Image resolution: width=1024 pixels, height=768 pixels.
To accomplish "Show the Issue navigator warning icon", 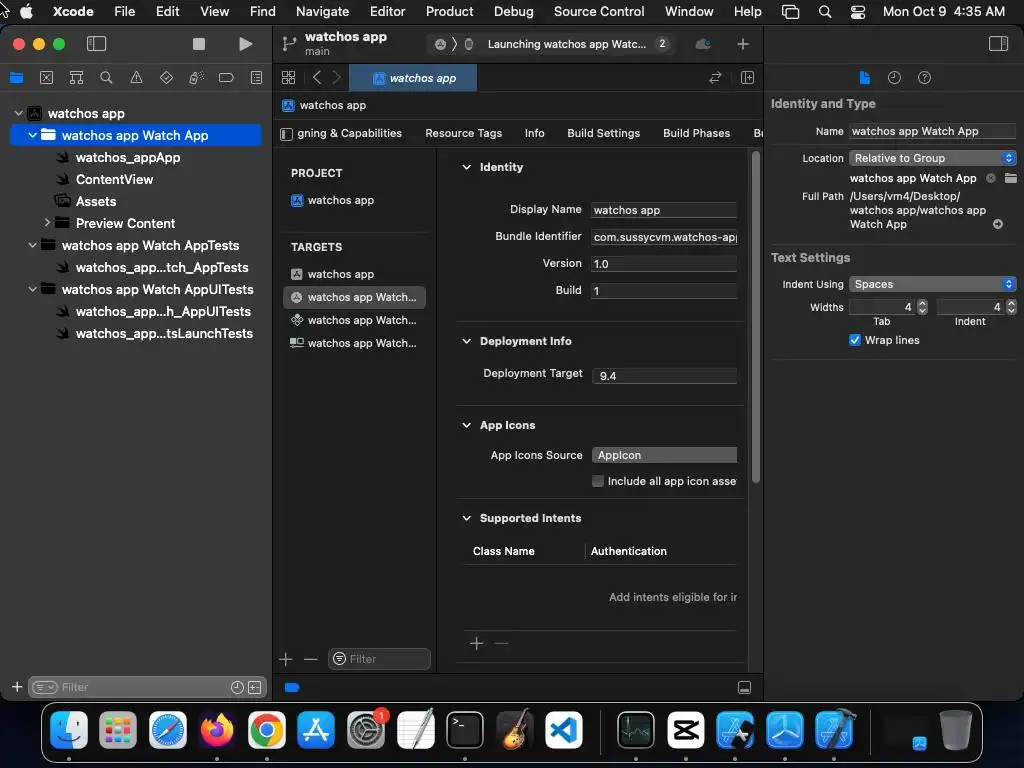I will click(136, 78).
